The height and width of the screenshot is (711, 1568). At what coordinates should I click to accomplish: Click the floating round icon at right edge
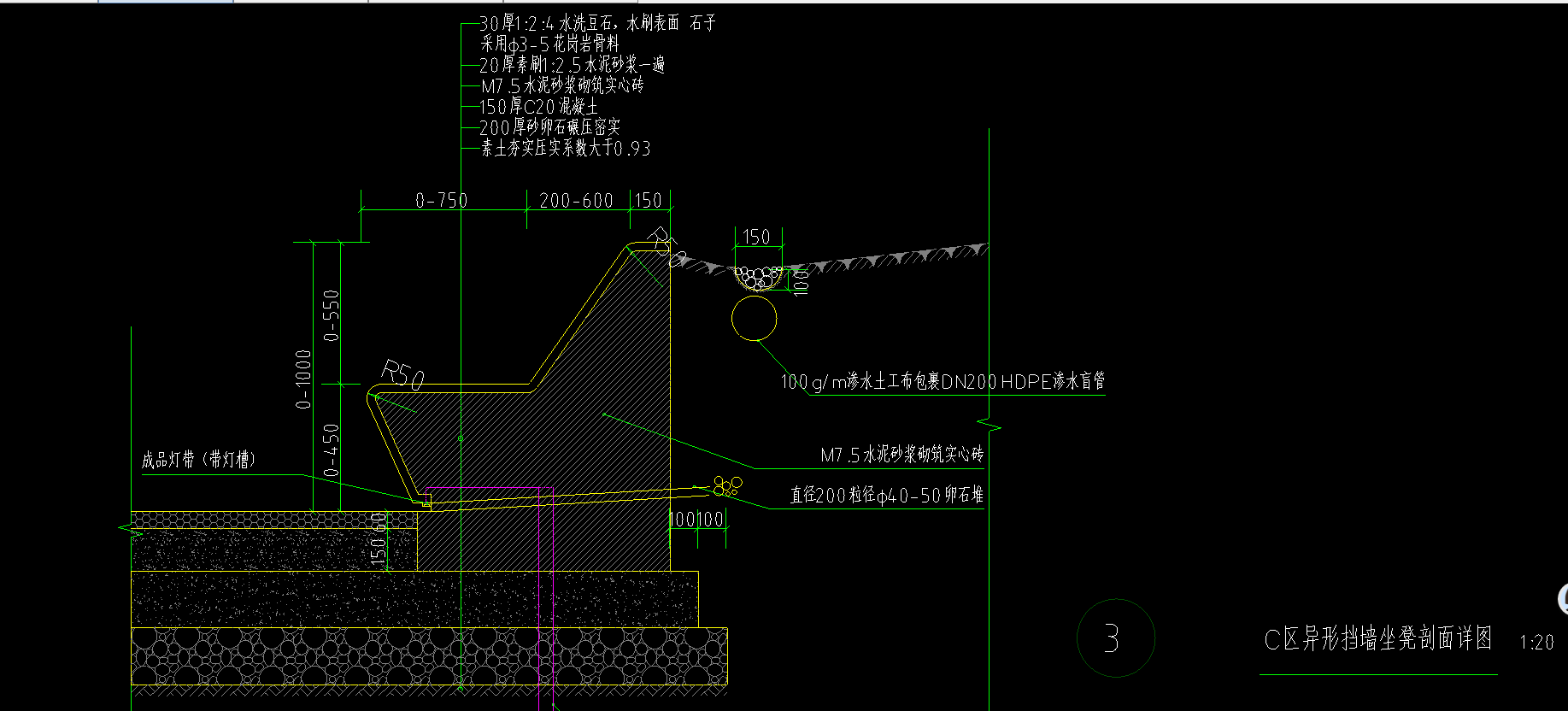[1563, 599]
